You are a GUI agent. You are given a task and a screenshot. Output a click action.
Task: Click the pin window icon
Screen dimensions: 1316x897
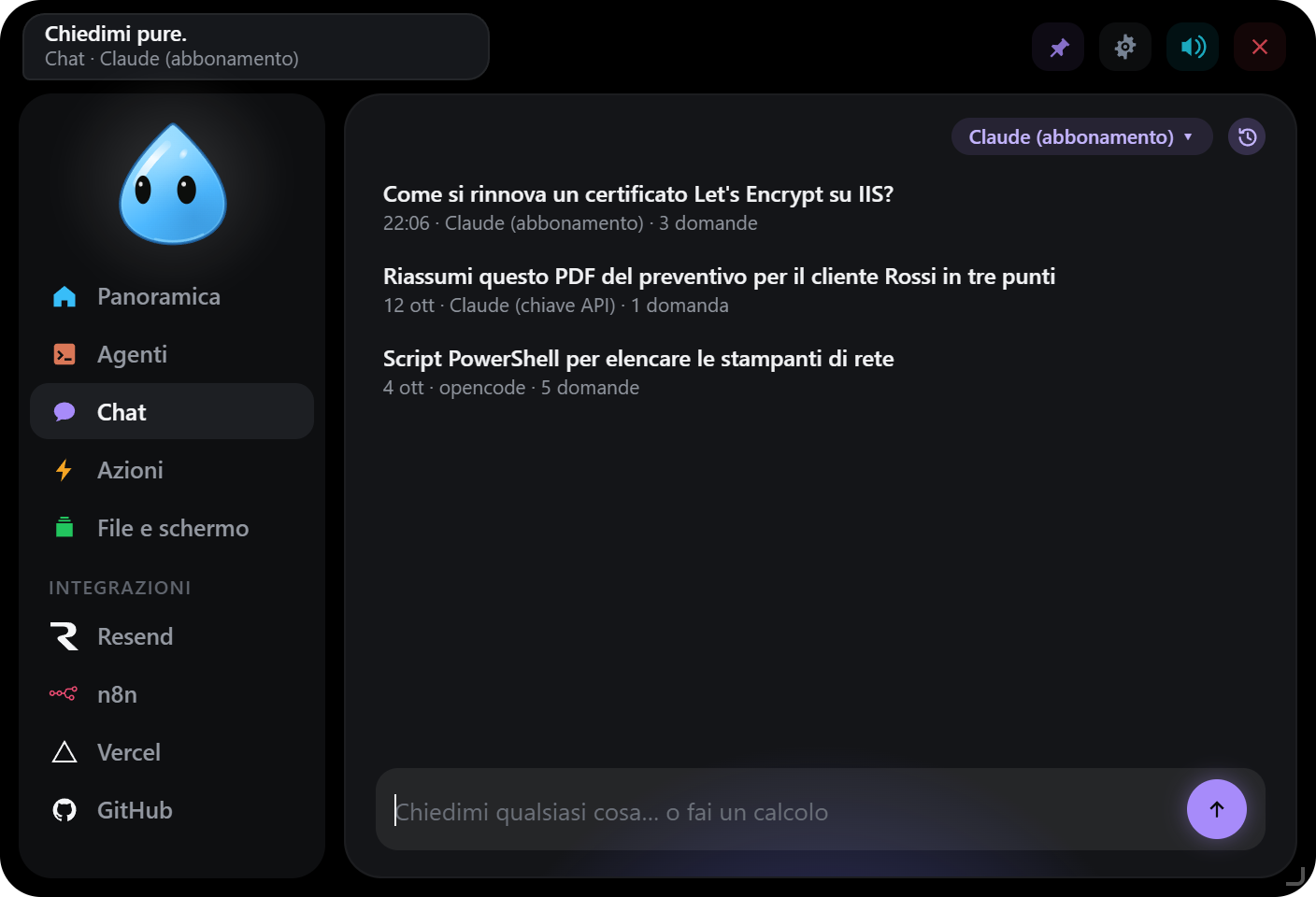tap(1058, 47)
